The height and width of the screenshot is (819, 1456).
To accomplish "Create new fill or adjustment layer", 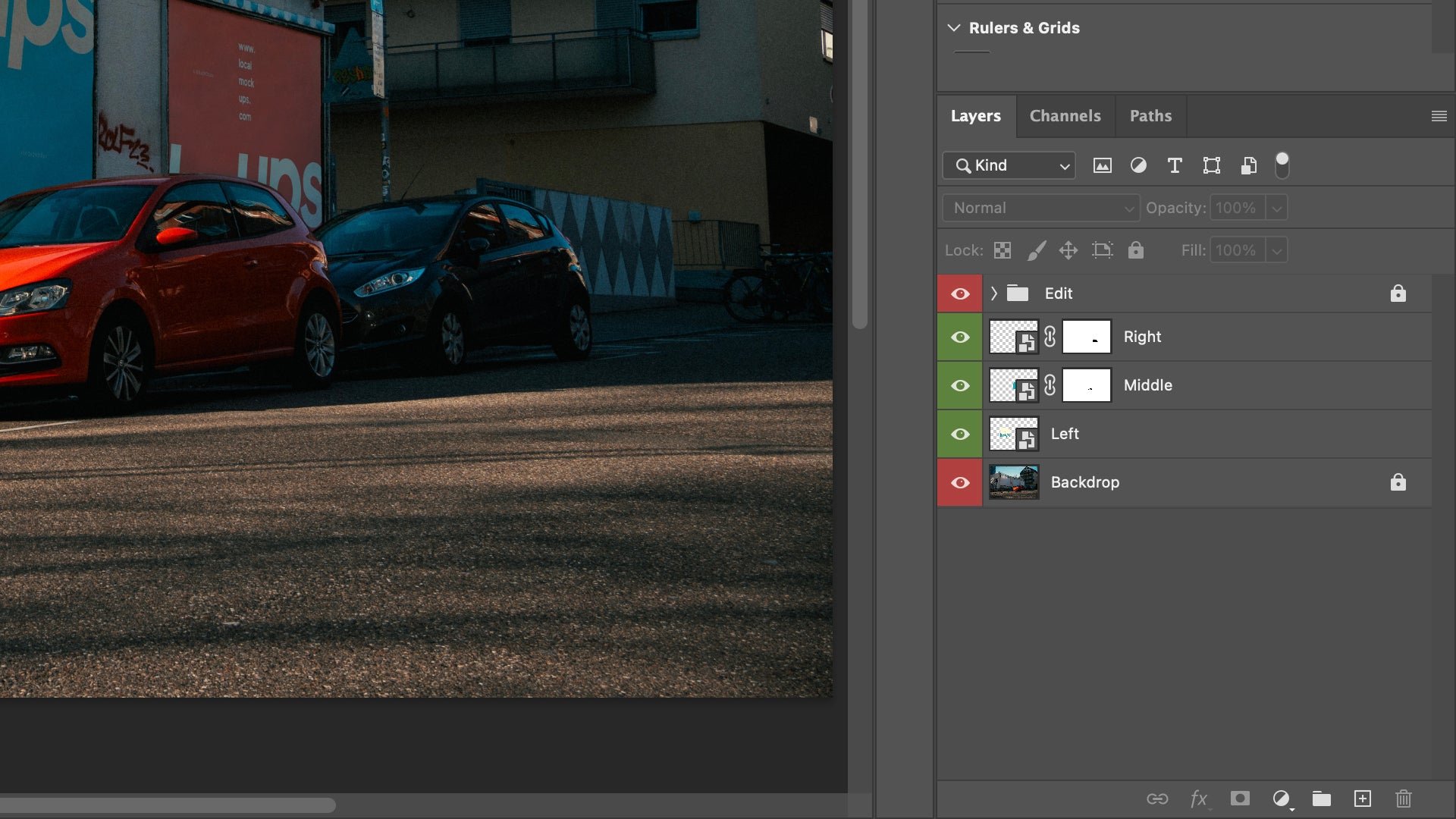I will 1282,799.
